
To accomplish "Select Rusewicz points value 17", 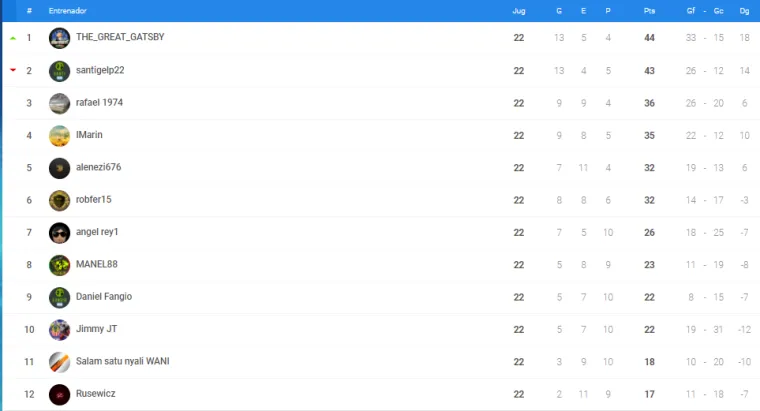I will pyautogui.click(x=649, y=395).
